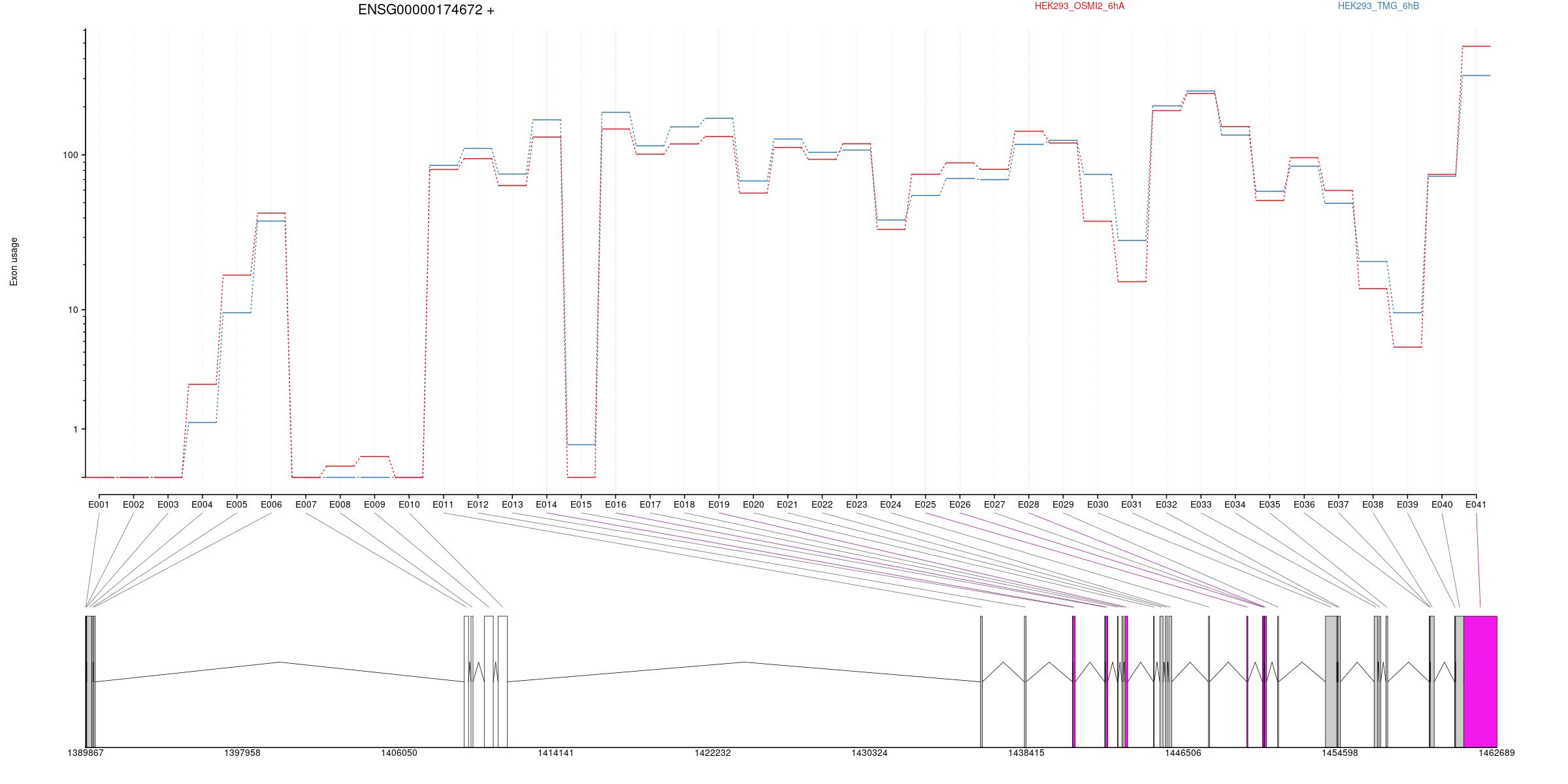
Task: Click exon label E034
Action: pyautogui.click(x=1235, y=504)
